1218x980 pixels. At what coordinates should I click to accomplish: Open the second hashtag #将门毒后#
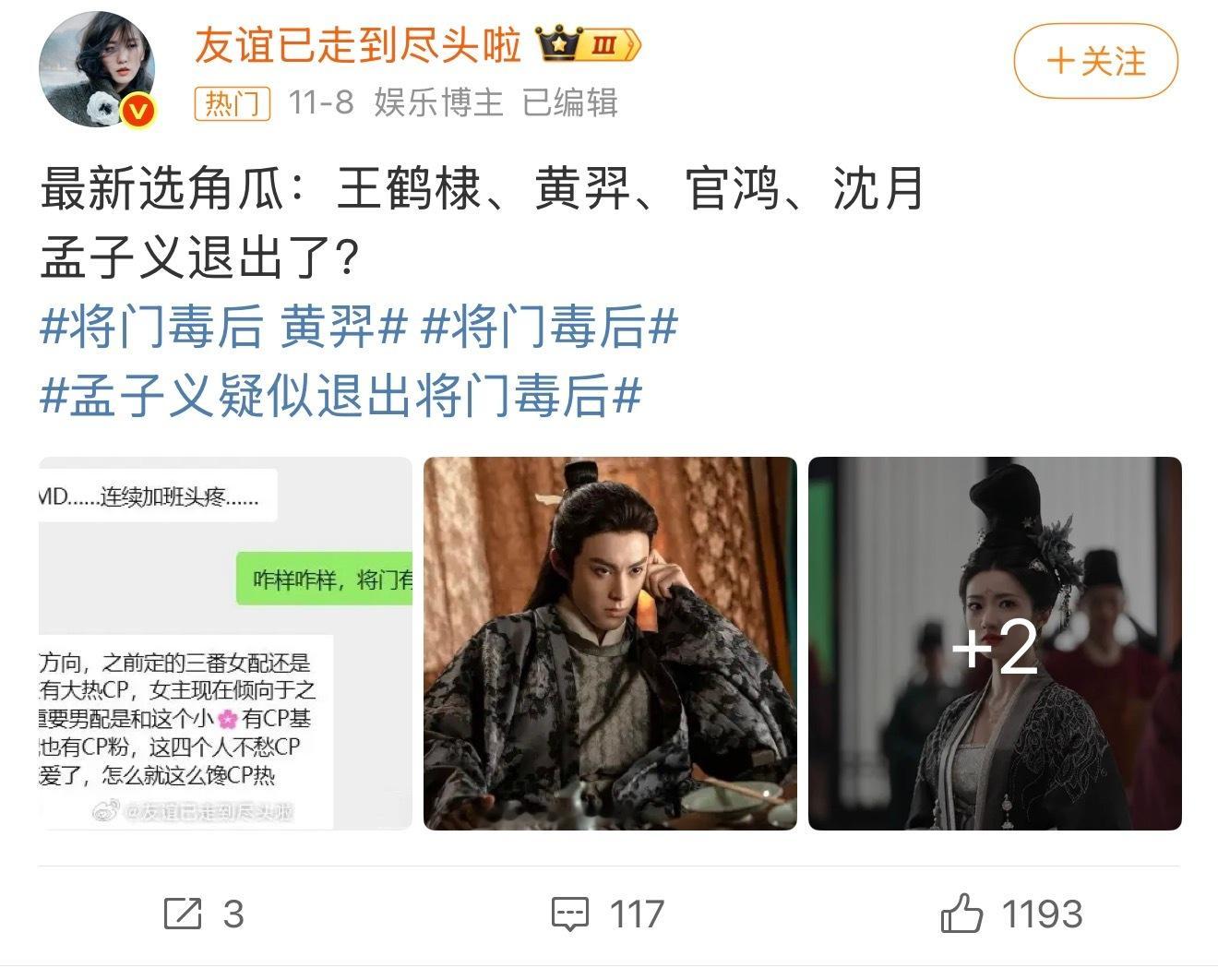(x=550, y=328)
